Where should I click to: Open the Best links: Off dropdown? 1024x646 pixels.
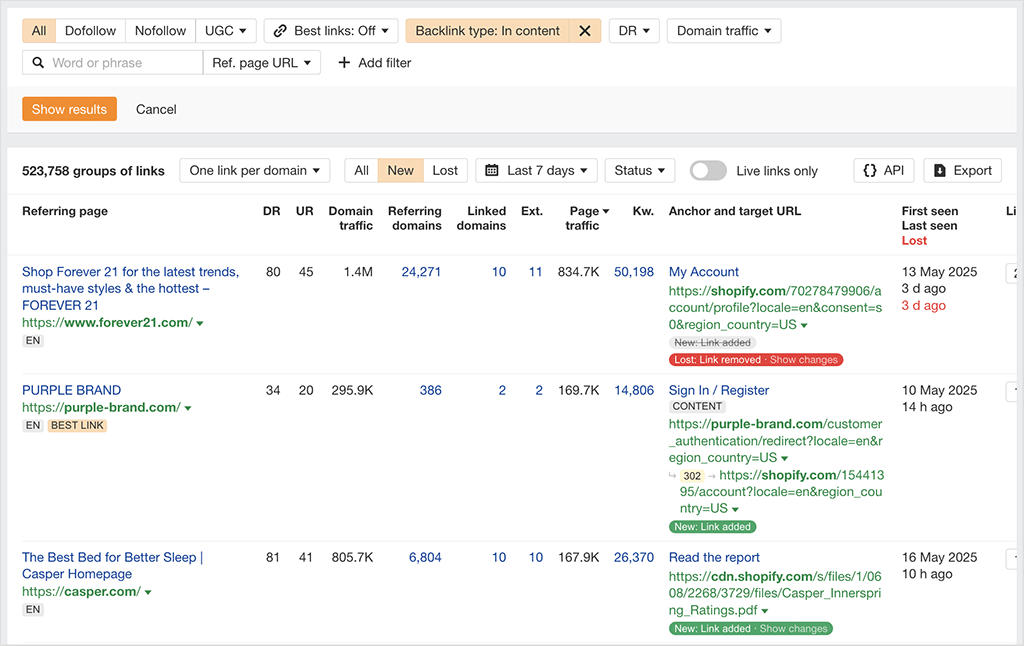pos(331,31)
